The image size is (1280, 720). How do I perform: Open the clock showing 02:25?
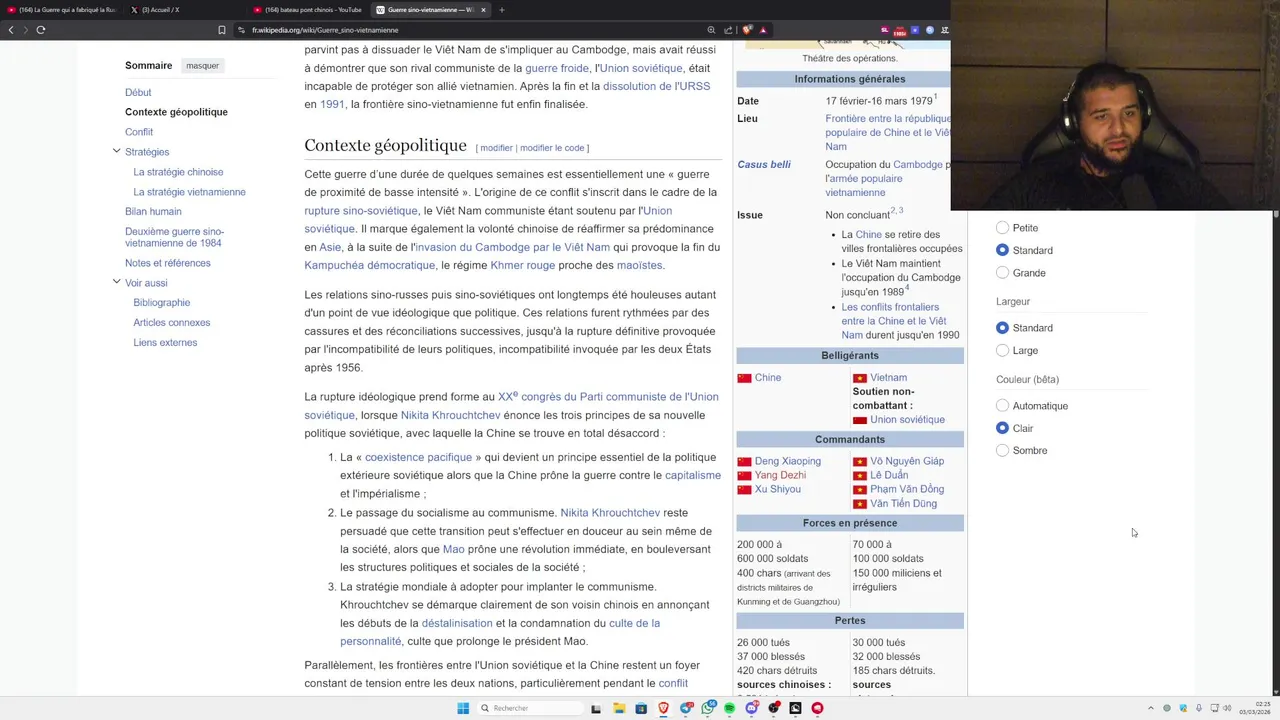(1255, 708)
